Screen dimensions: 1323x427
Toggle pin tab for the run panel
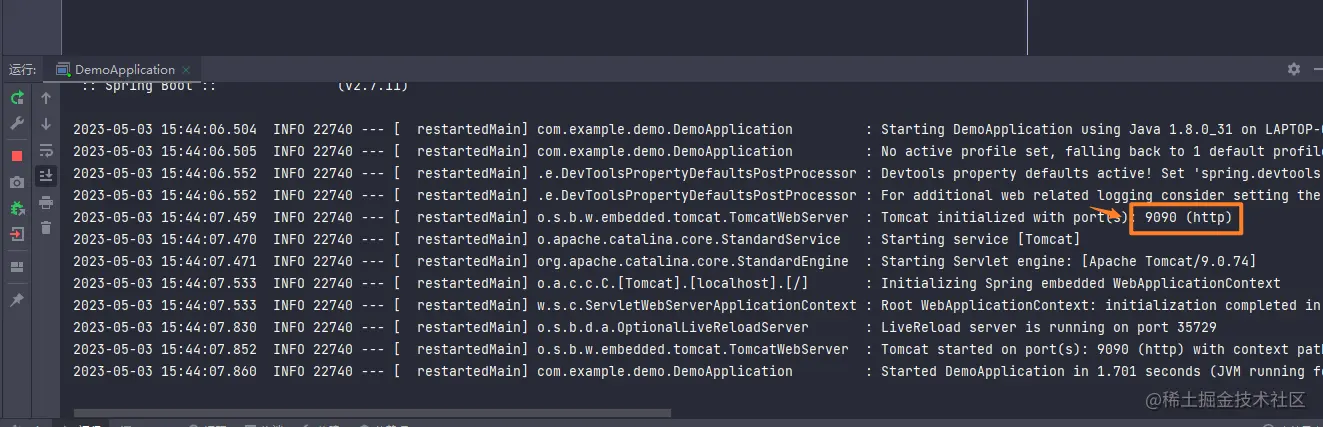tap(17, 300)
